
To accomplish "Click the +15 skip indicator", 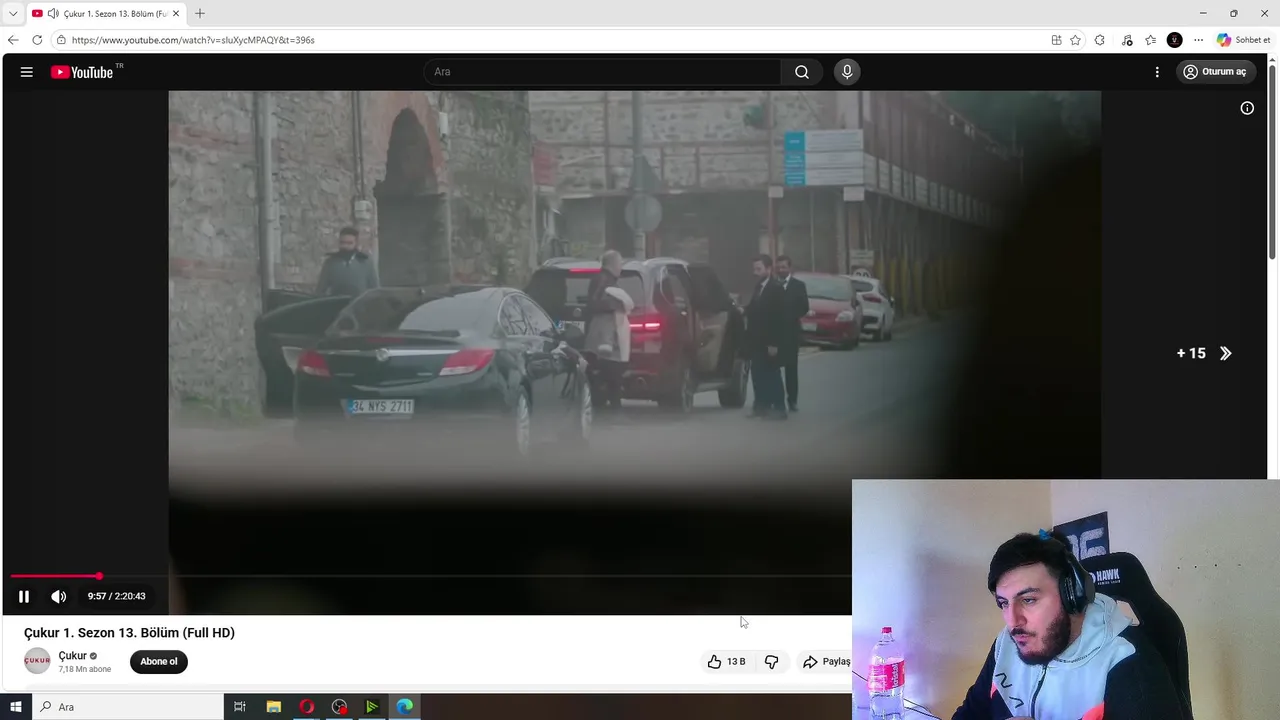I will (x=1191, y=353).
